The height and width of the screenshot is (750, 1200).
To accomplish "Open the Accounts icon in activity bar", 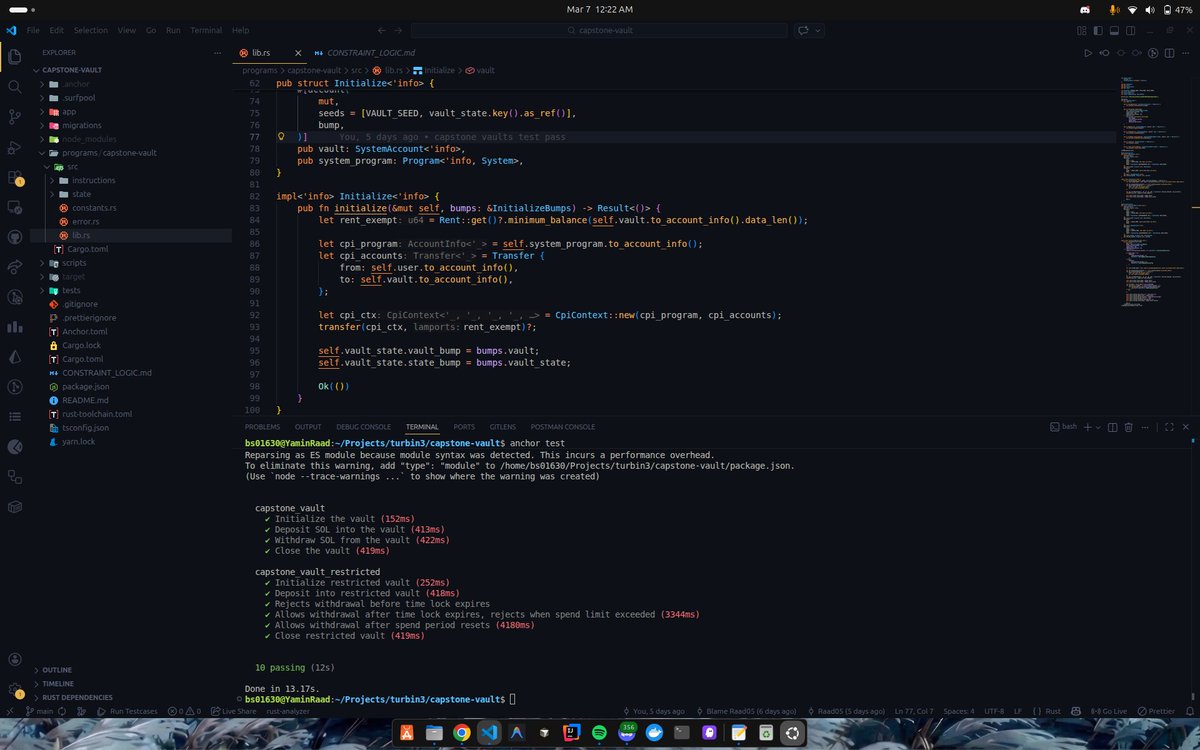I will pyautogui.click(x=15, y=660).
